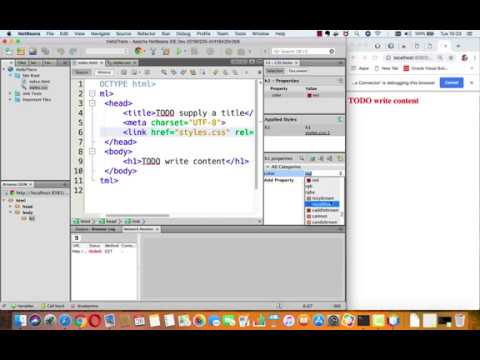Click the green Run Project play icon
Screen dimensions: 480x360
[179, 51]
